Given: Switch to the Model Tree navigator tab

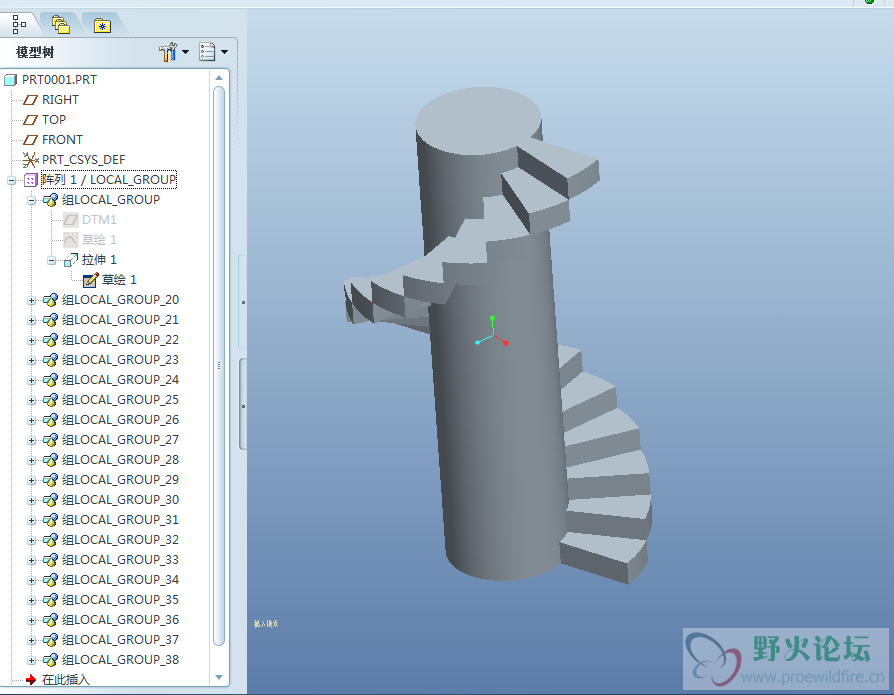Looking at the screenshot, I should [x=19, y=25].
